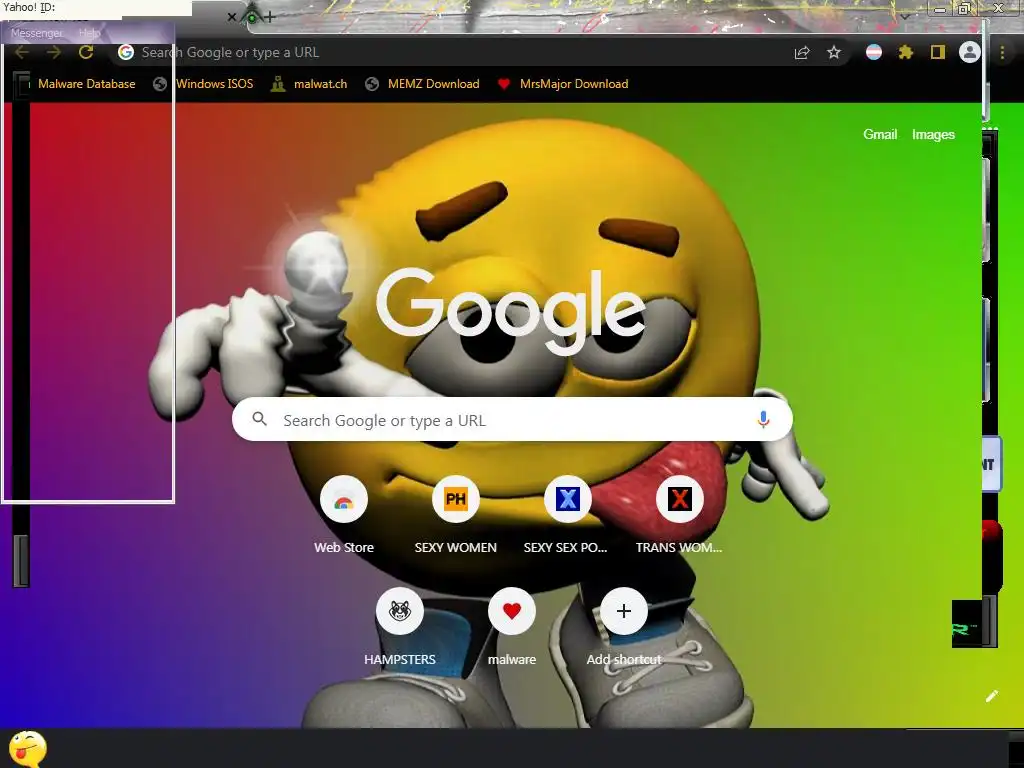Open the profile avatar menu
Screen dimensions: 1024x768
click(970, 52)
